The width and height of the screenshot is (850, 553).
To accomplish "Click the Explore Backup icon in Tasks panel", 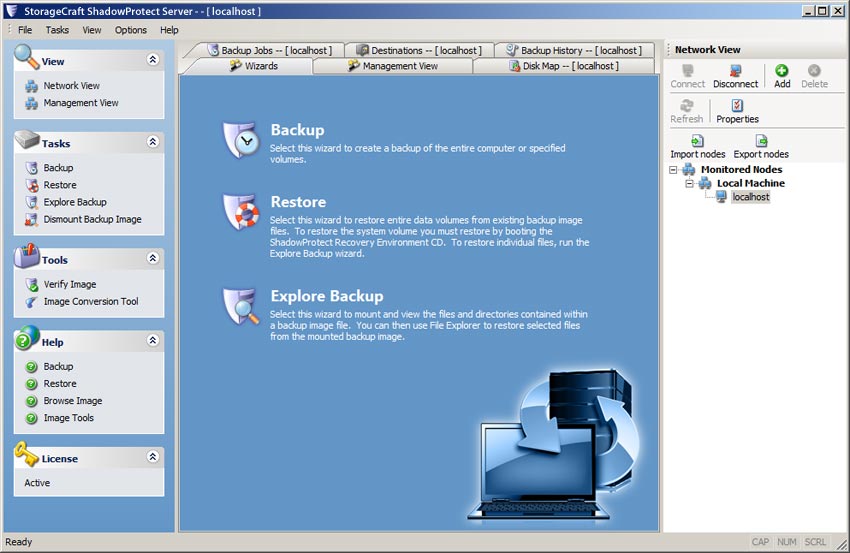I will pyautogui.click(x=31, y=202).
